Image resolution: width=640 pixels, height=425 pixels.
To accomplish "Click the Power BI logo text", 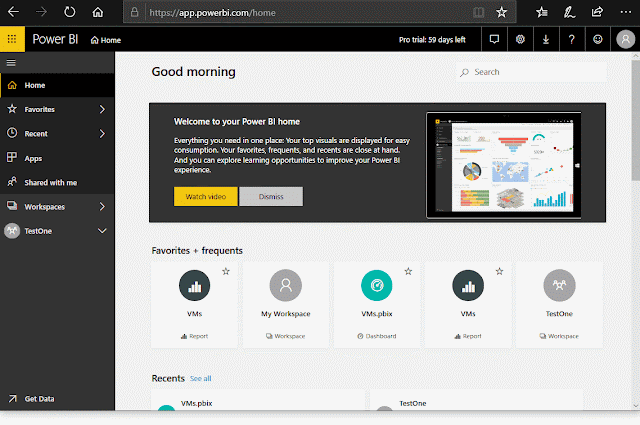I will click(55, 39).
